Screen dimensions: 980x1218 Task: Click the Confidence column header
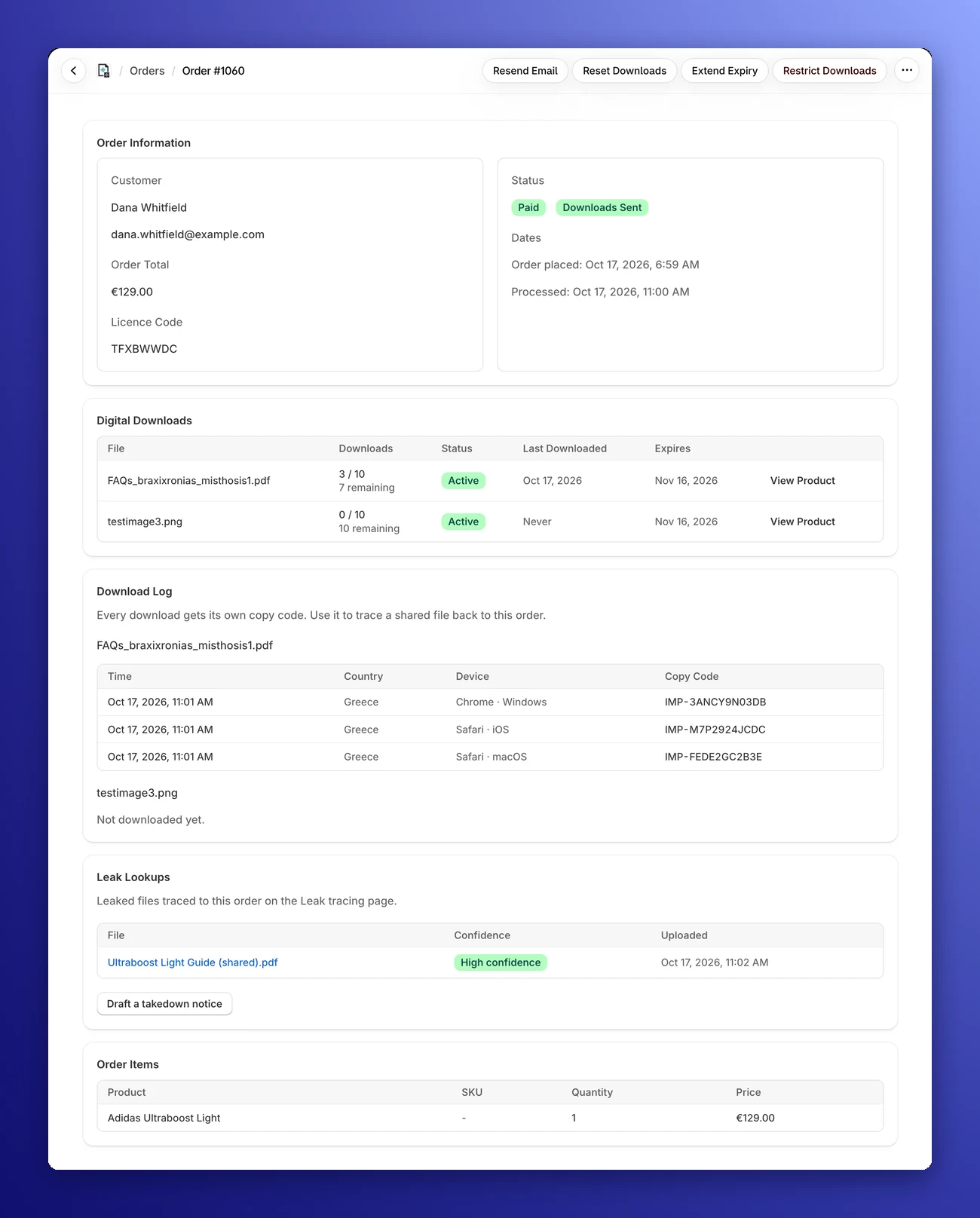coord(482,935)
